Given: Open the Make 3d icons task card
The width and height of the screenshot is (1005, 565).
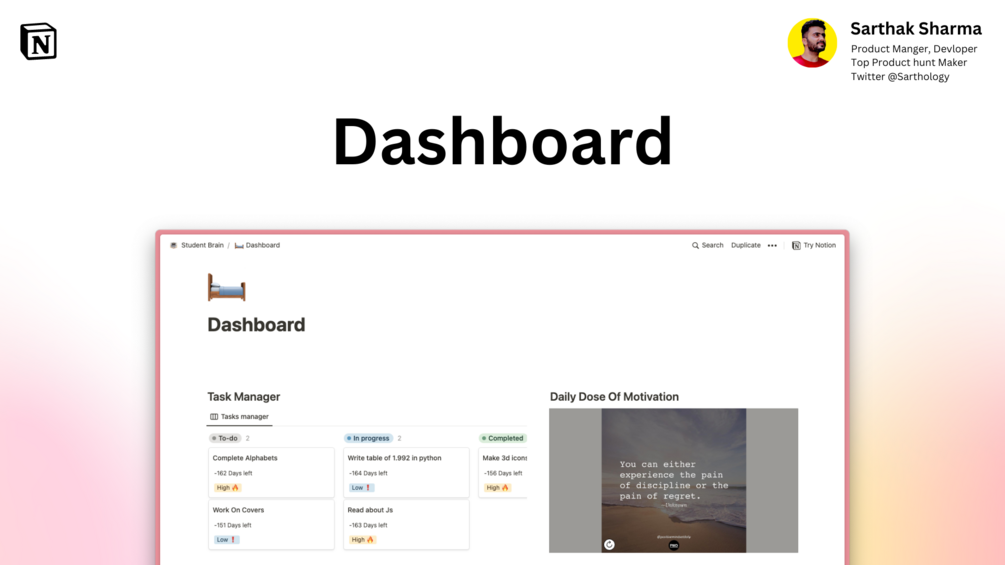Looking at the screenshot, I should point(503,473).
